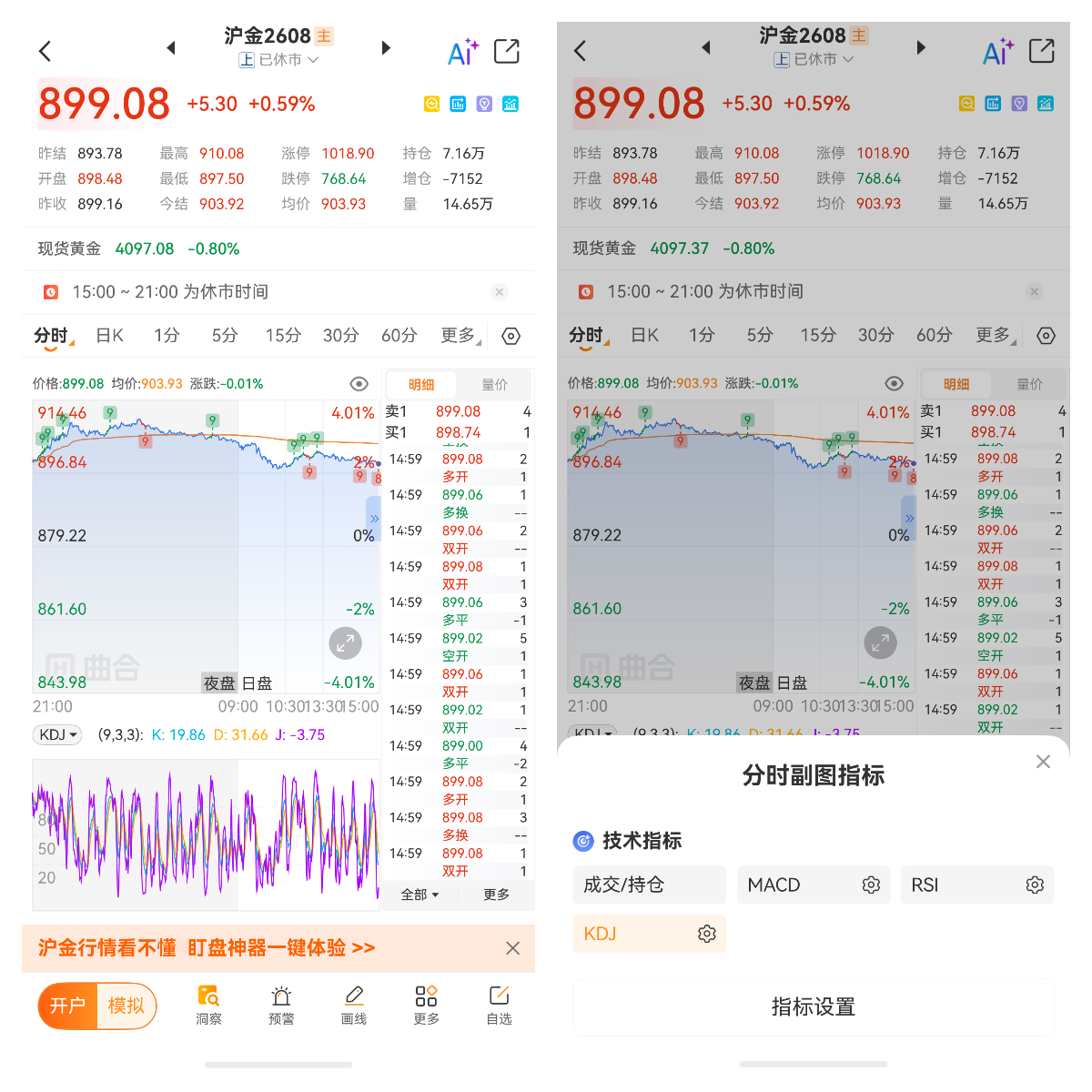Image resolution: width=1092 pixels, height=1092 pixels.
Task: Switch to 5分 tab on left screen
Action: [225, 336]
